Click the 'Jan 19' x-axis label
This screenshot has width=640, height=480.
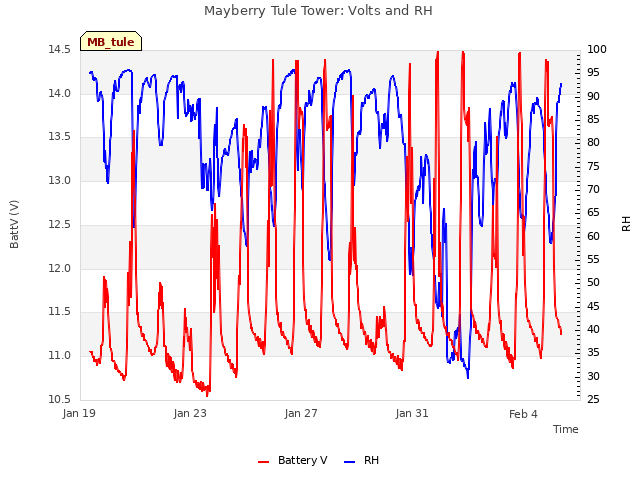coord(79,413)
